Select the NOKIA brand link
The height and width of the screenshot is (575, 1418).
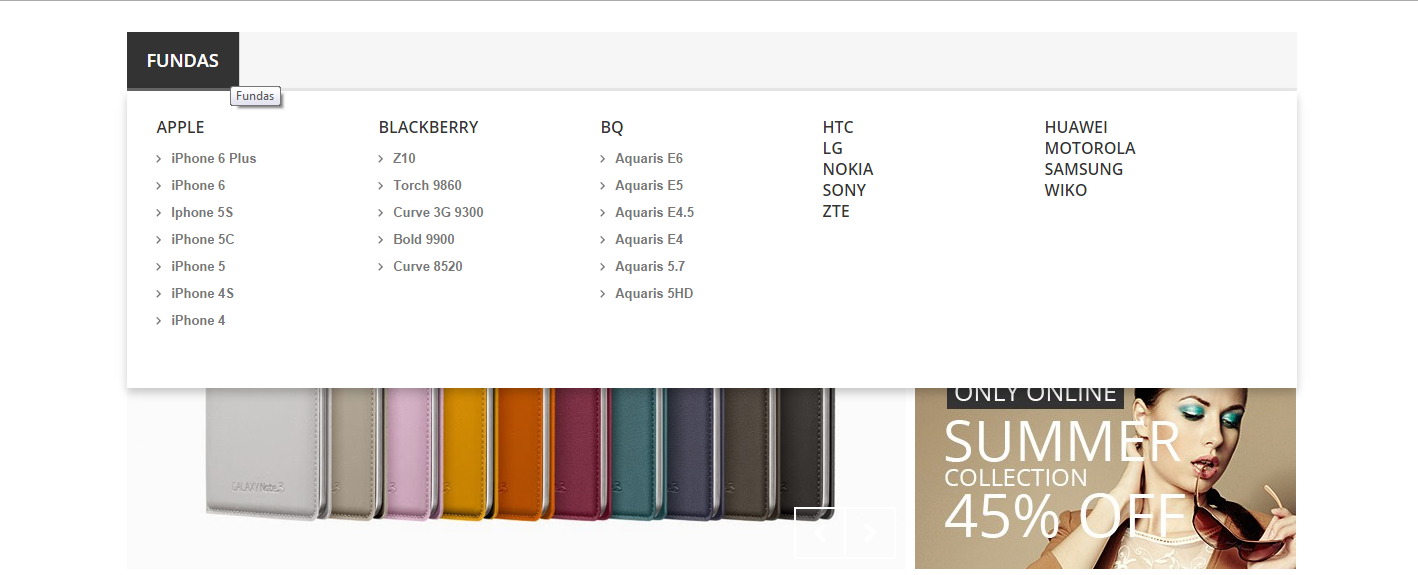[x=848, y=169]
